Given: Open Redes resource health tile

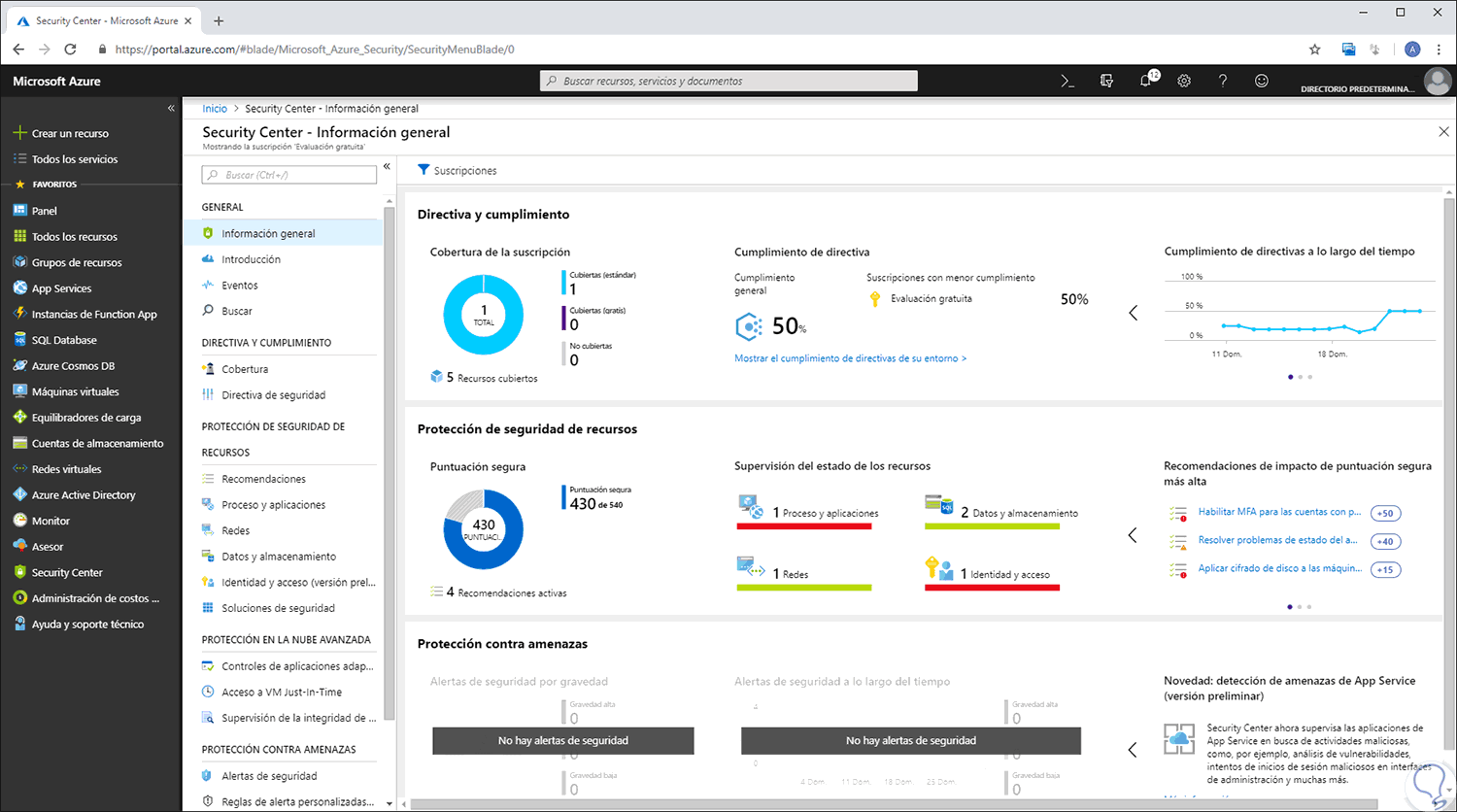Looking at the screenshot, I should [804, 573].
